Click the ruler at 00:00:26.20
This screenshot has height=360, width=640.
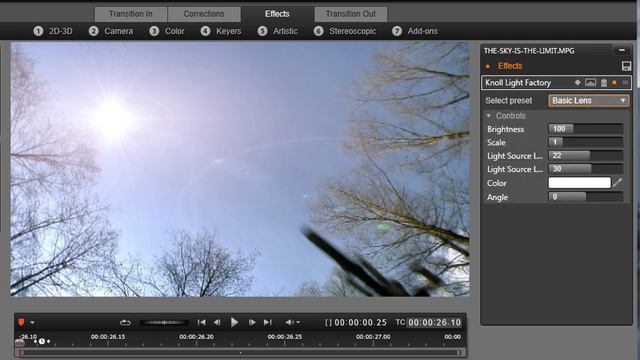pyautogui.click(x=196, y=337)
